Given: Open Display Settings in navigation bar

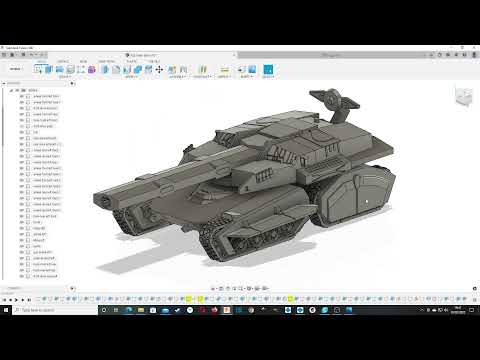Looking at the screenshot, I should pyautogui.click(x=250, y=288).
